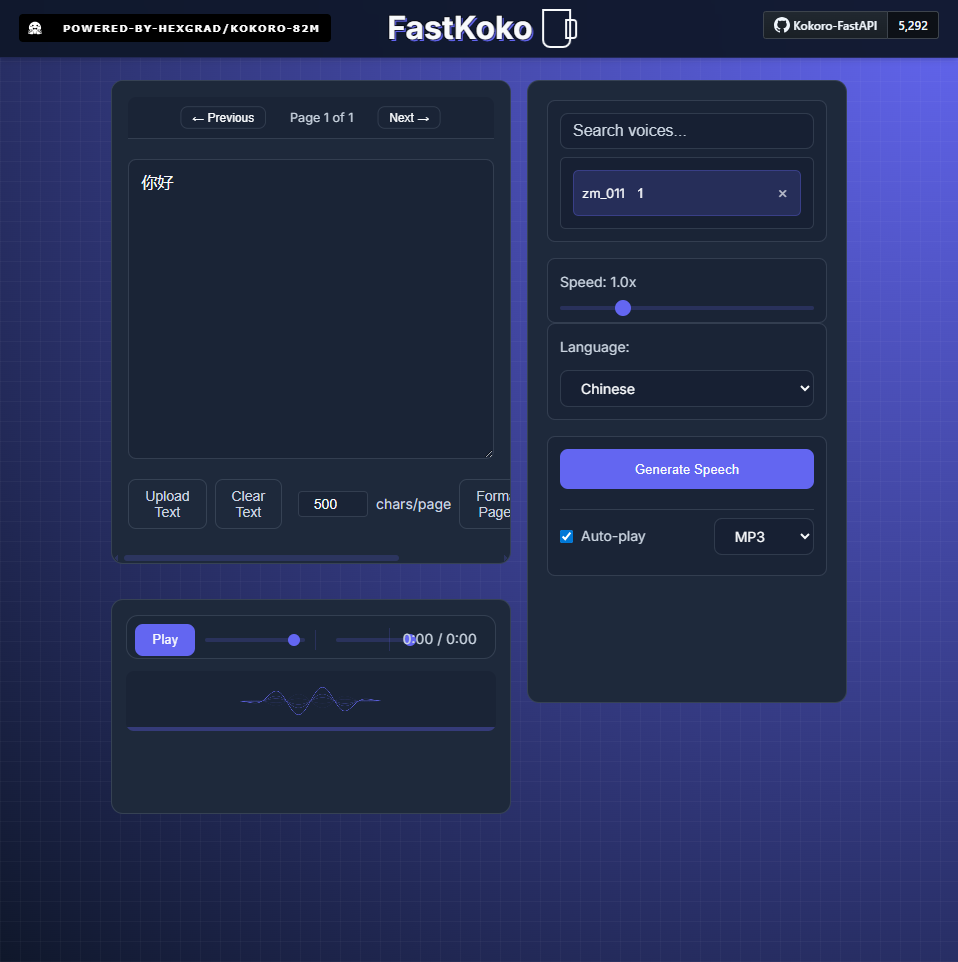Click the Page 1 of 1 indicator
Image resolution: width=958 pixels, height=962 pixels.
point(322,118)
